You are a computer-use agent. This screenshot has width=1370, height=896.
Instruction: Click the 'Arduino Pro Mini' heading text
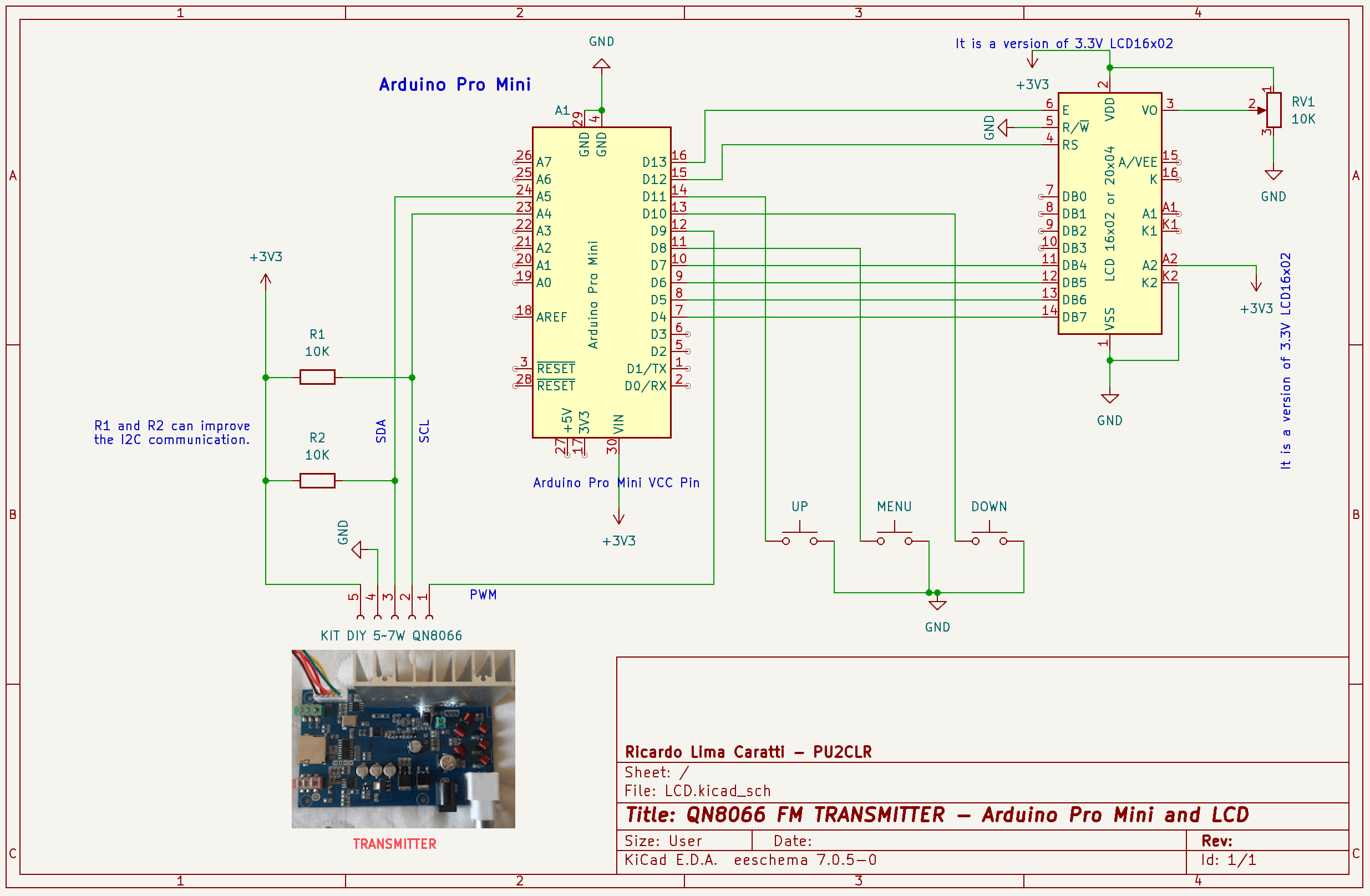(x=455, y=85)
